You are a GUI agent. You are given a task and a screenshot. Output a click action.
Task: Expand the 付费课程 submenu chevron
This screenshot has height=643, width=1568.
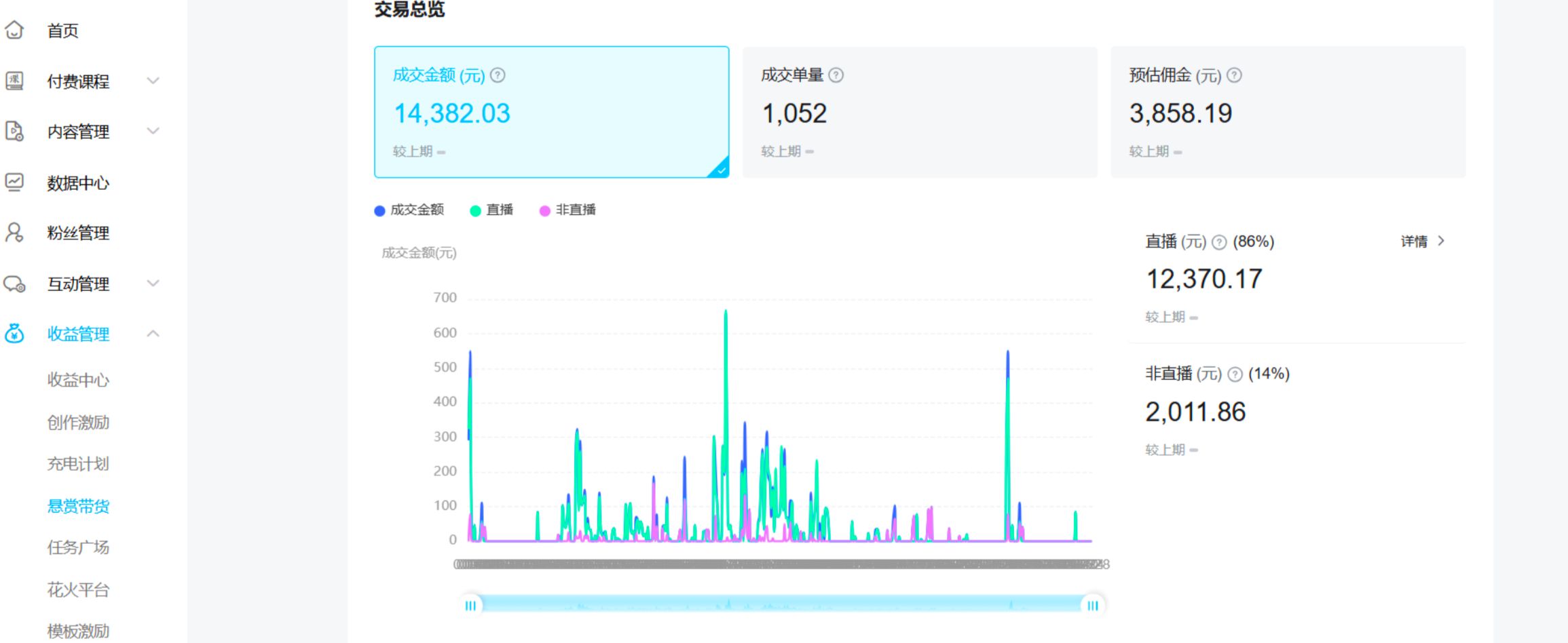click(x=153, y=81)
